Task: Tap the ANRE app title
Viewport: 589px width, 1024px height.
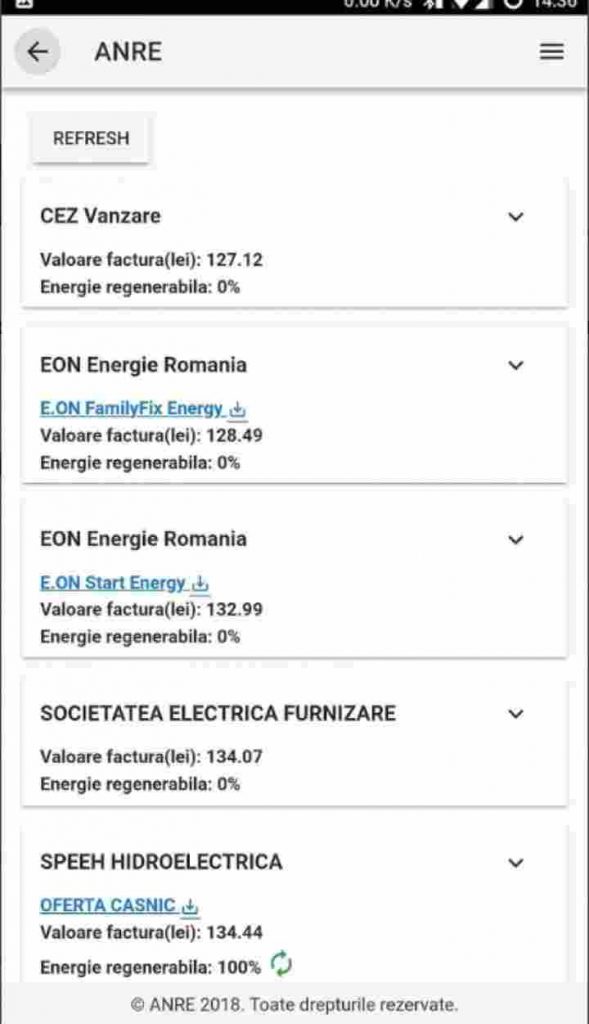Action: pos(128,52)
